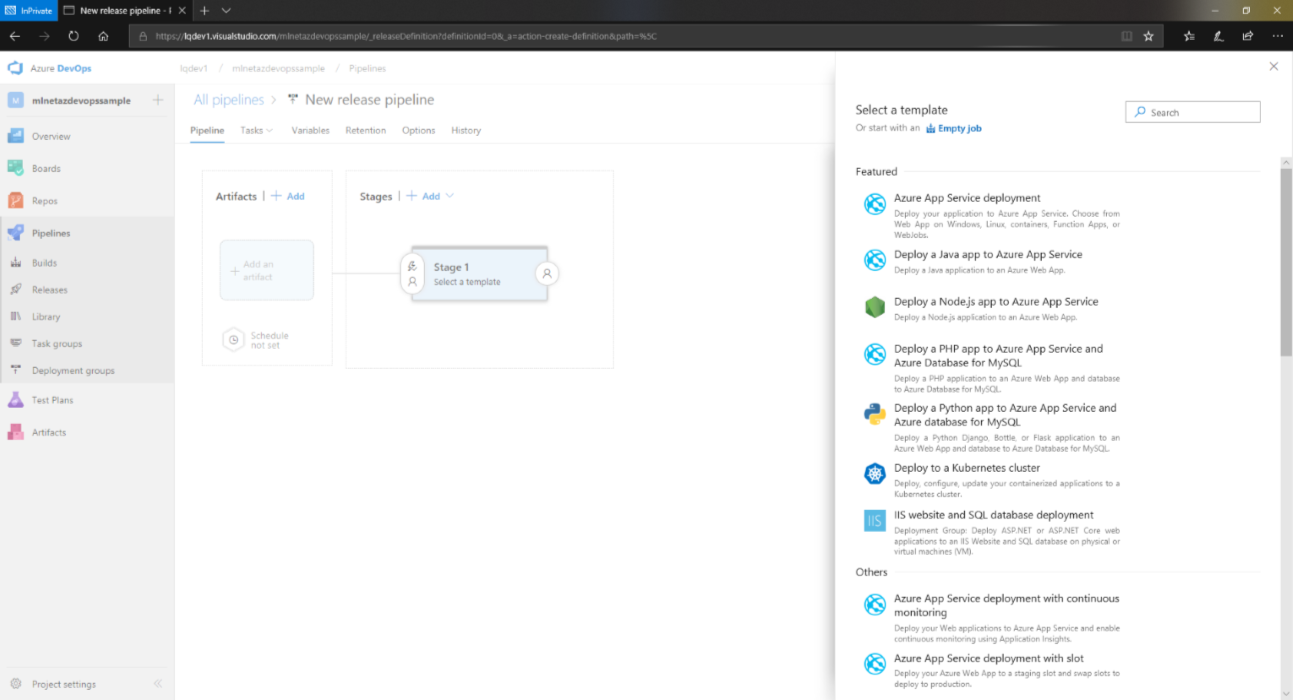Click the Artifacts sidebar icon
This screenshot has width=1293, height=700.
pos(15,432)
